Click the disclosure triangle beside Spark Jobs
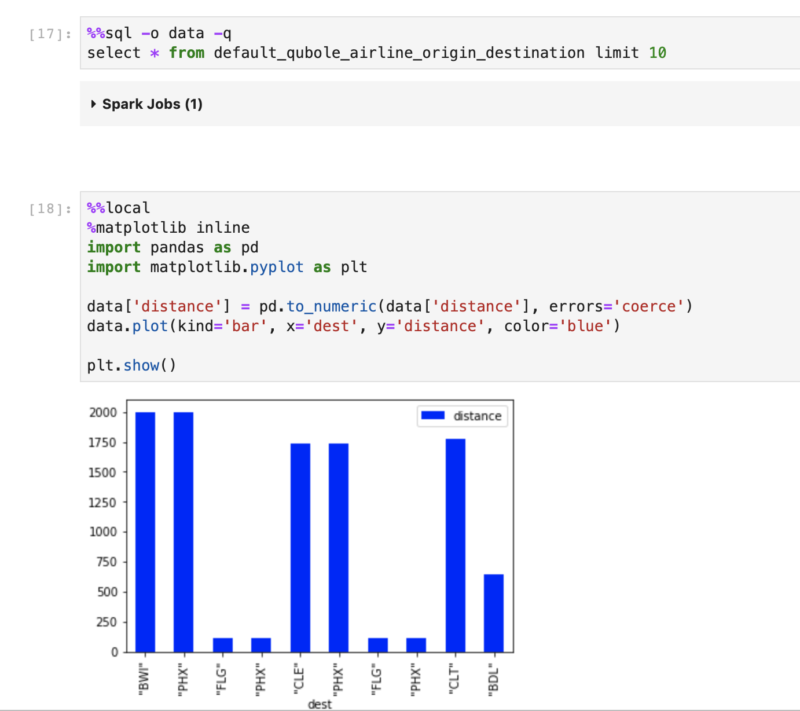 point(93,103)
